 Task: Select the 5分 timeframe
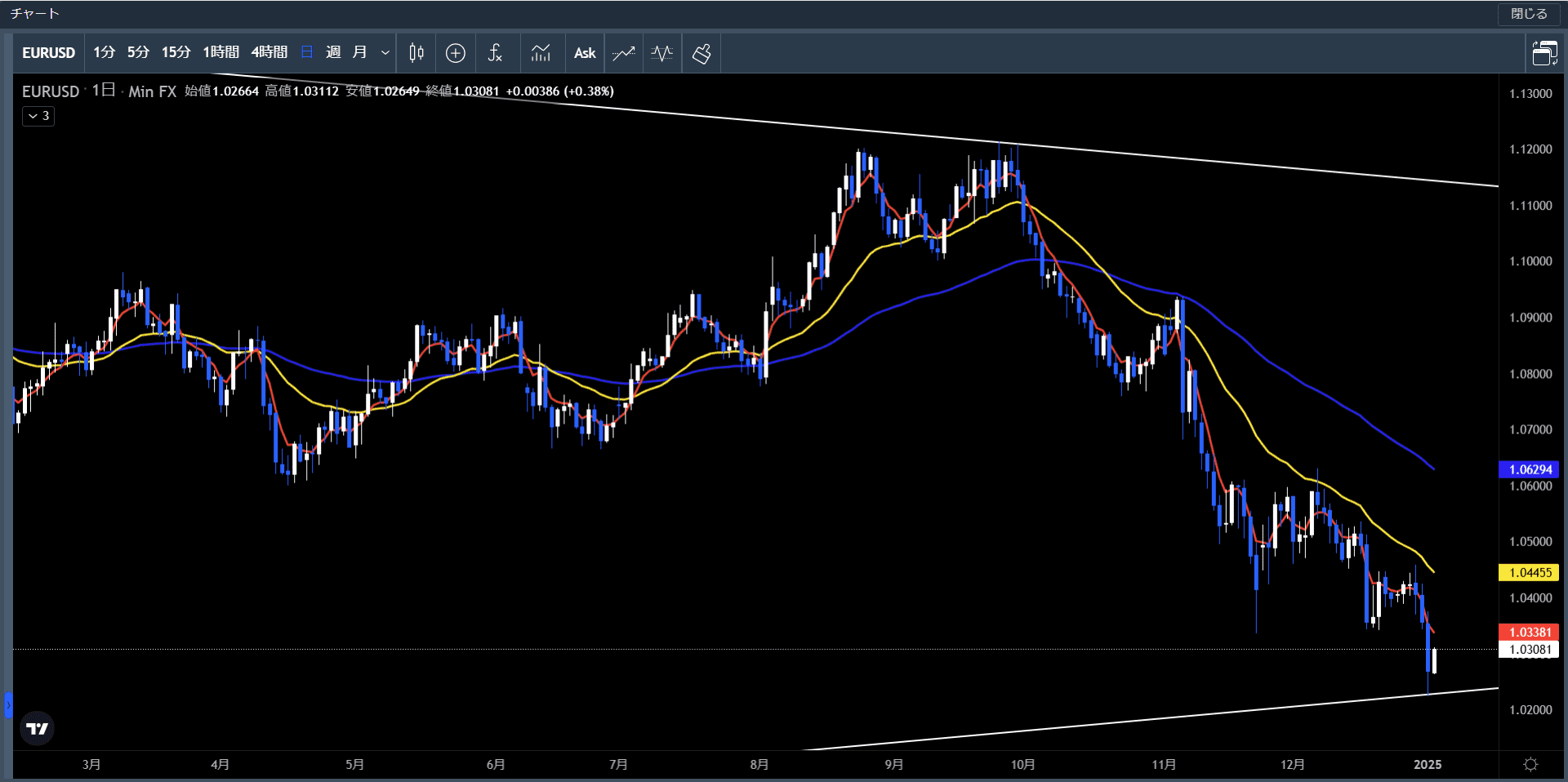pyautogui.click(x=138, y=52)
